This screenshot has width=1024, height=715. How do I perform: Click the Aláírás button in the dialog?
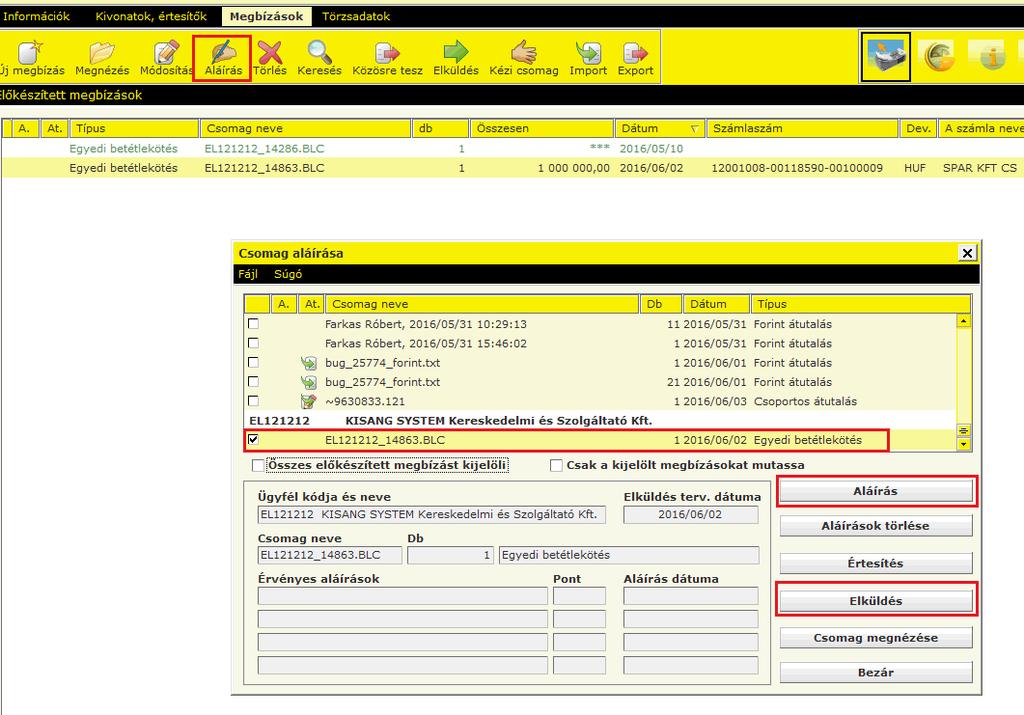(x=876, y=491)
